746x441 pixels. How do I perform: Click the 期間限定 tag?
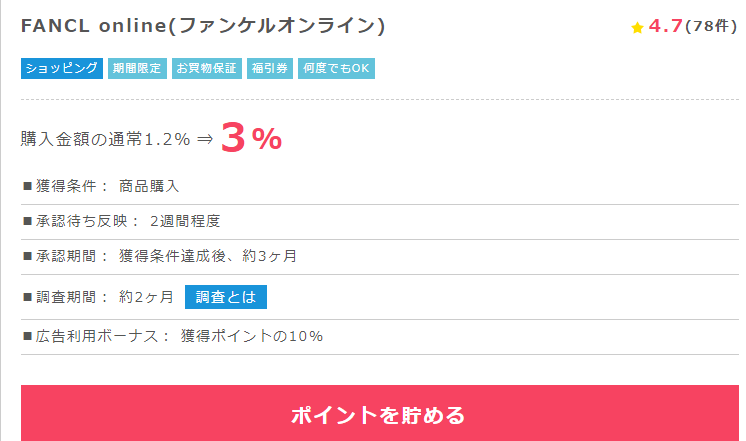[137, 69]
